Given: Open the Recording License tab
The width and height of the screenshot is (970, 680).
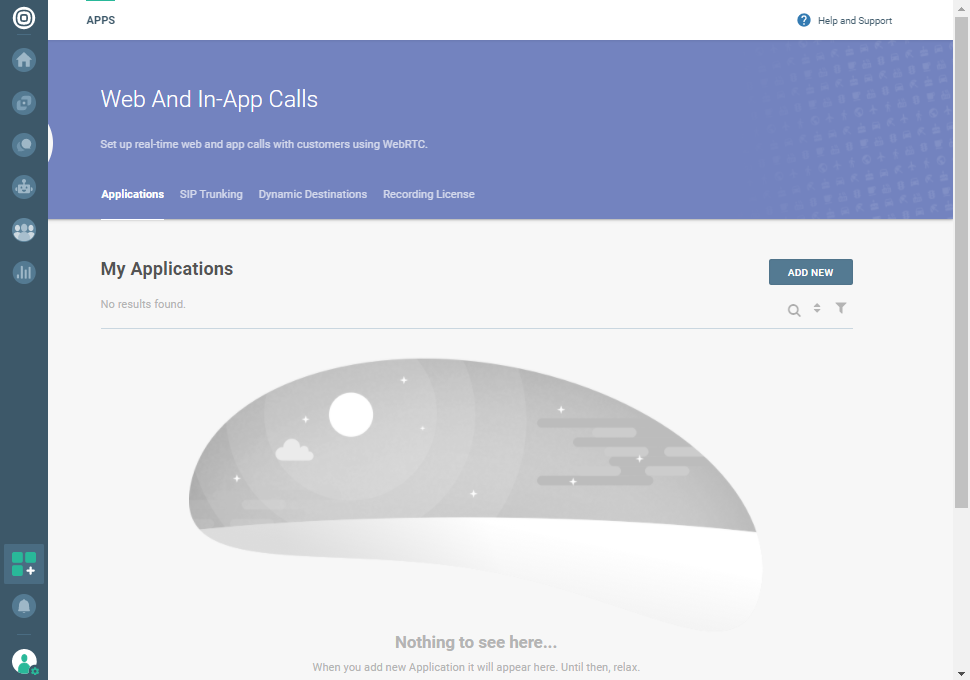Looking at the screenshot, I should point(429,194).
